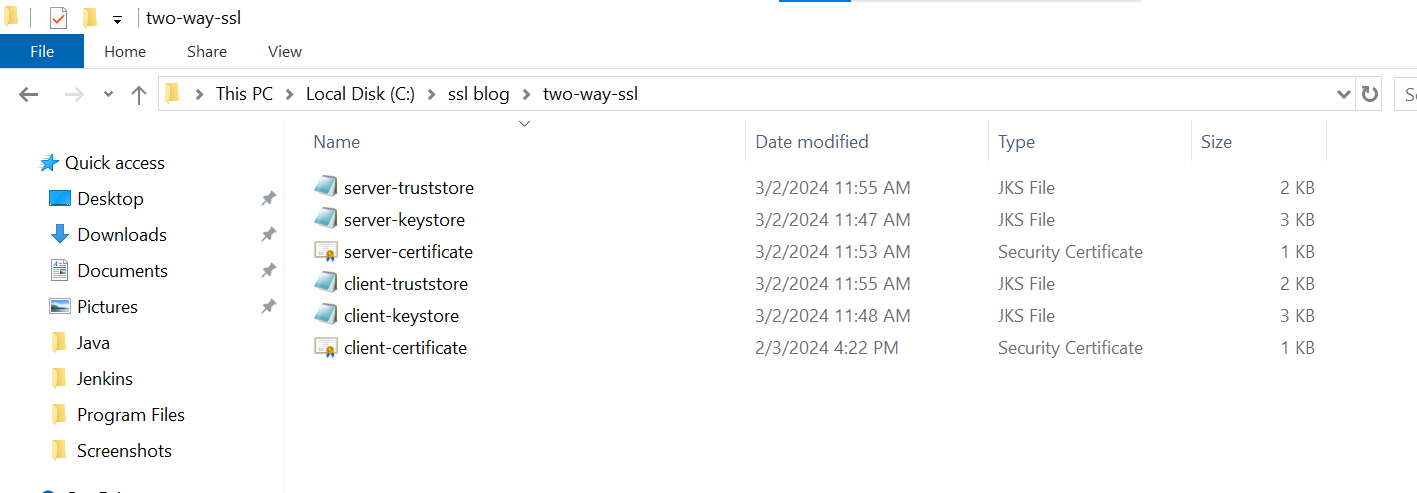Open the File menu

[x=42, y=51]
